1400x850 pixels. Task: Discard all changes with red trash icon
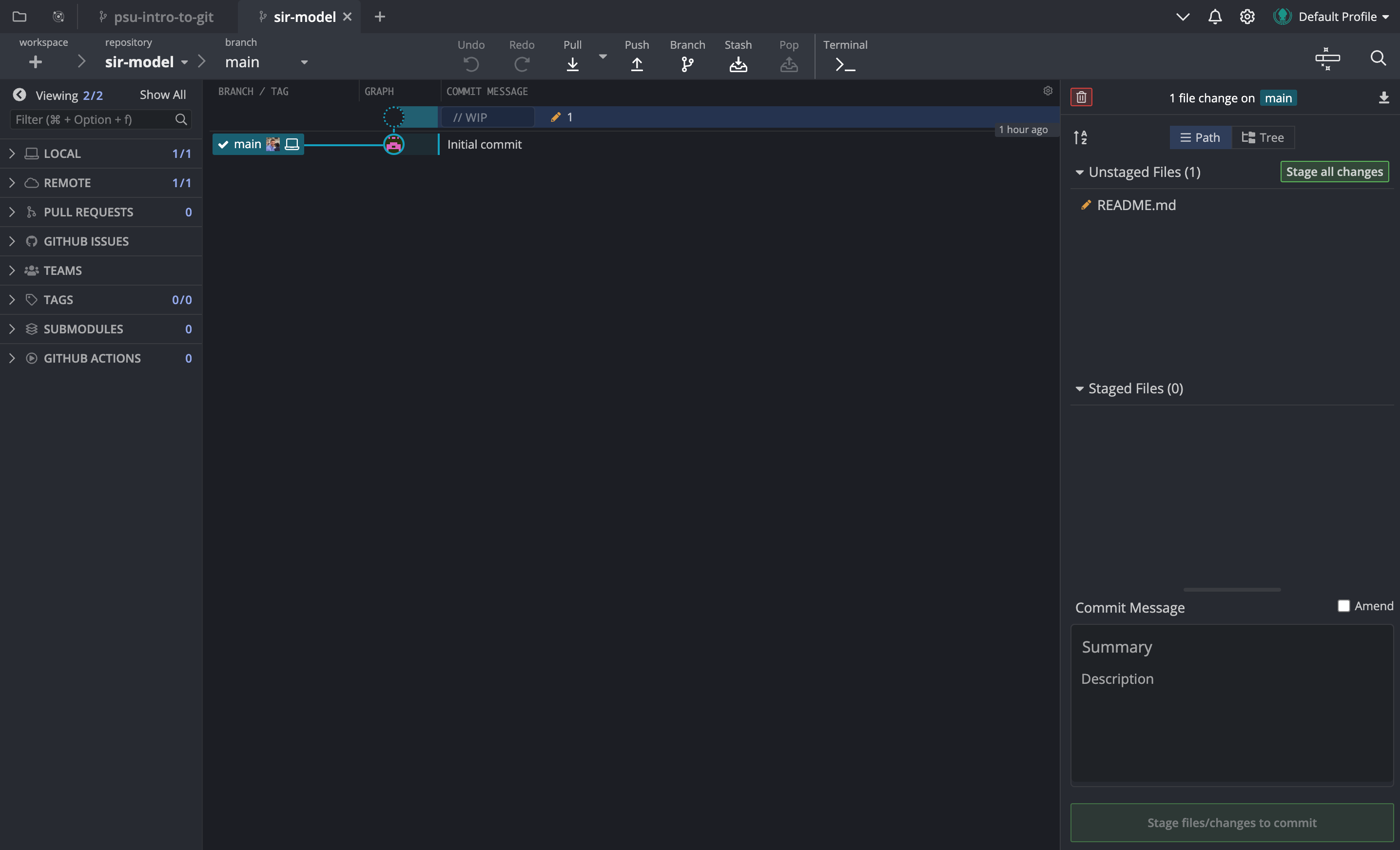click(1081, 97)
